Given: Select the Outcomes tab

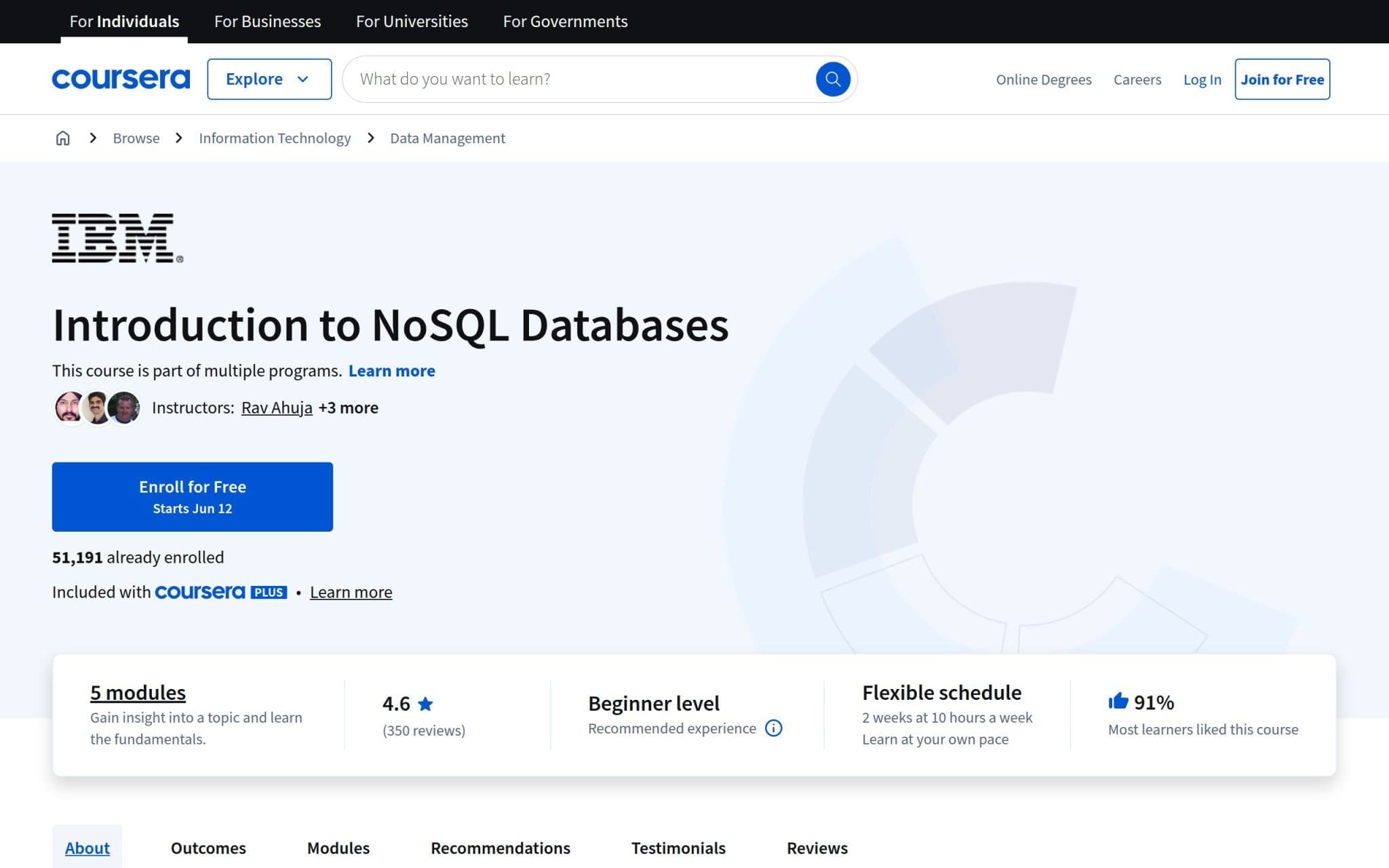Looking at the screenshot, I should tap(208, 848).
